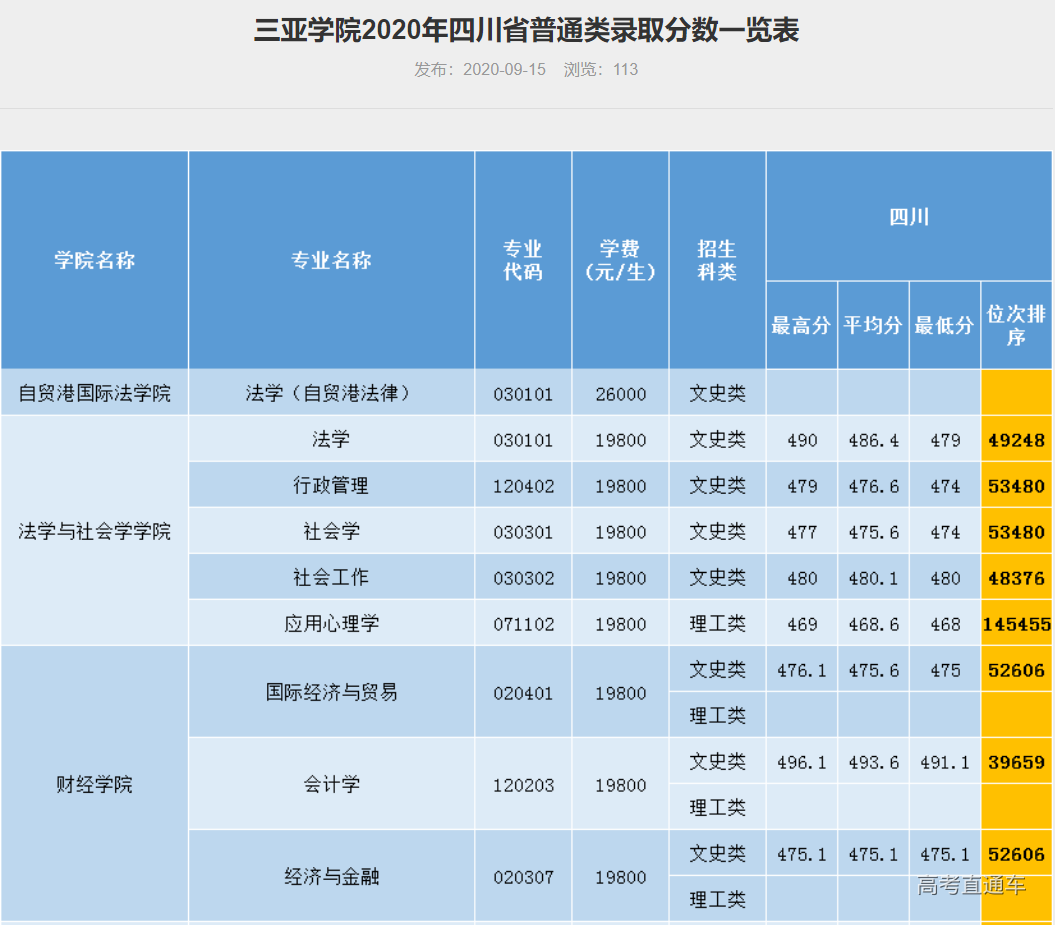Select the 学院名称 column header

(93, 260)
